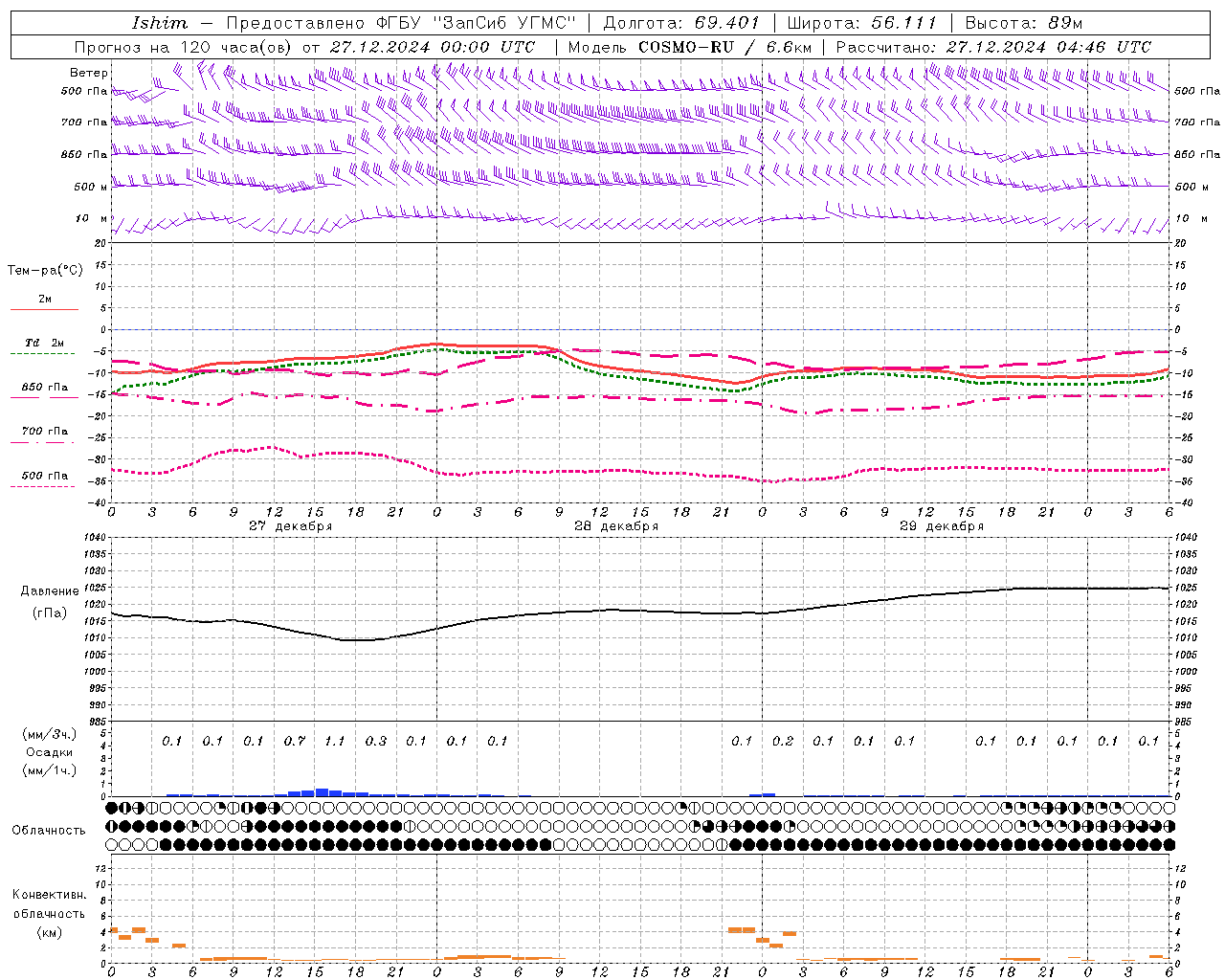The width and height of the screenshot is (1225, 980).
Task: Click the 0.7 precipitation value
Action: coord(295,741)
